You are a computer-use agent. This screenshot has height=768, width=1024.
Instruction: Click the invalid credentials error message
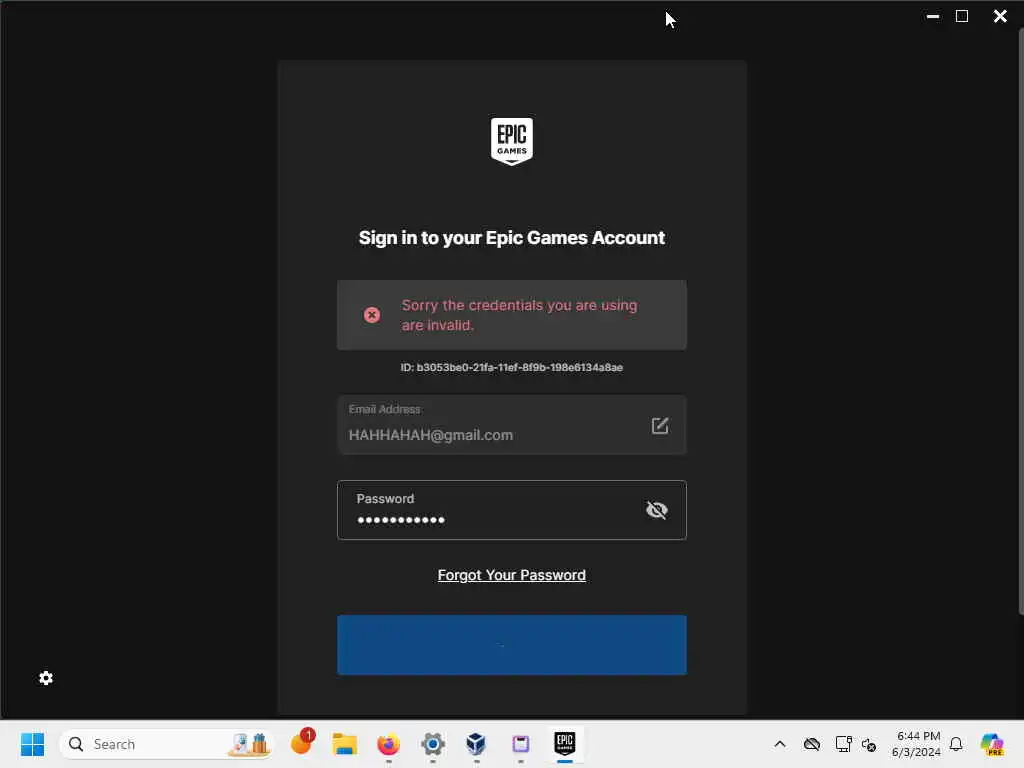[x=519, y=315]
